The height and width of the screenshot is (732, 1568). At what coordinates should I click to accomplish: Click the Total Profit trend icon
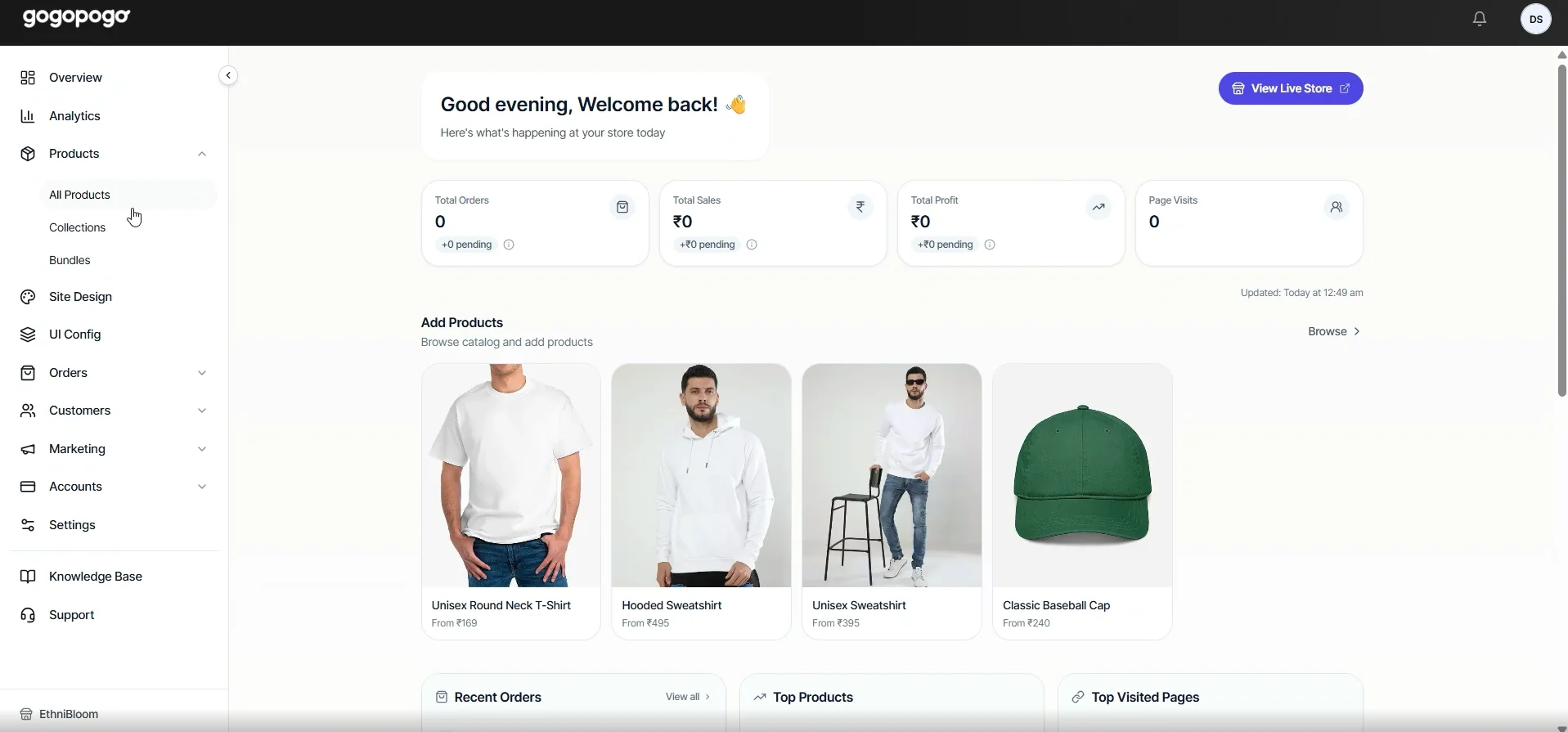(1098, 208)
